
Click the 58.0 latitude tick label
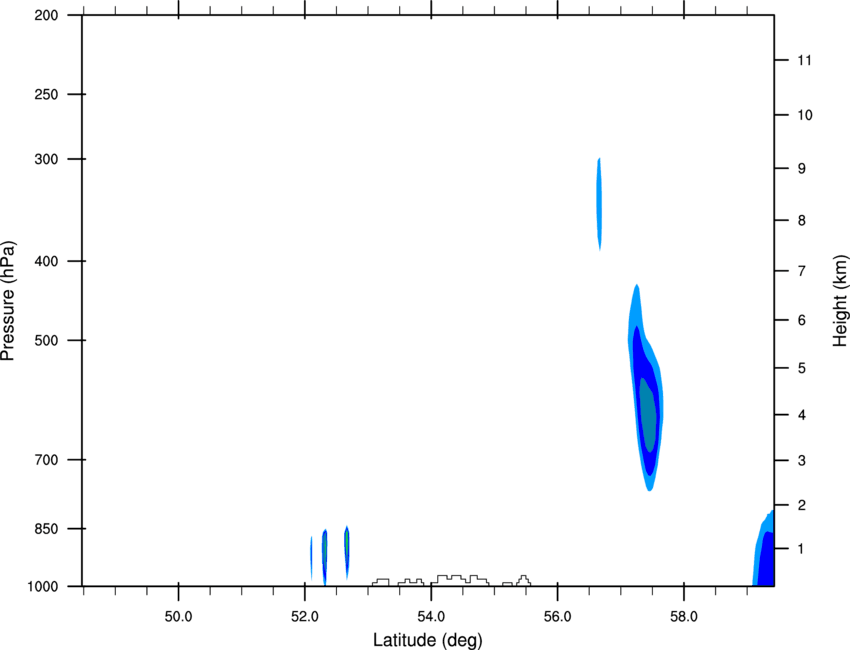(684, 617)
